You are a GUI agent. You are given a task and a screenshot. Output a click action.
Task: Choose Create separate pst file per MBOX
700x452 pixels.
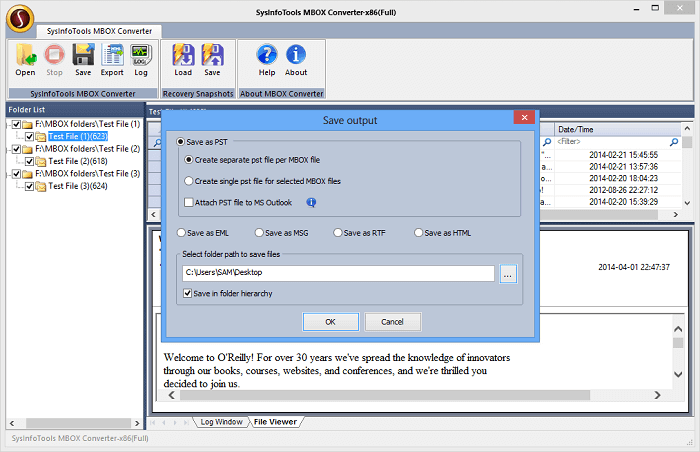(x=189, y=159)
